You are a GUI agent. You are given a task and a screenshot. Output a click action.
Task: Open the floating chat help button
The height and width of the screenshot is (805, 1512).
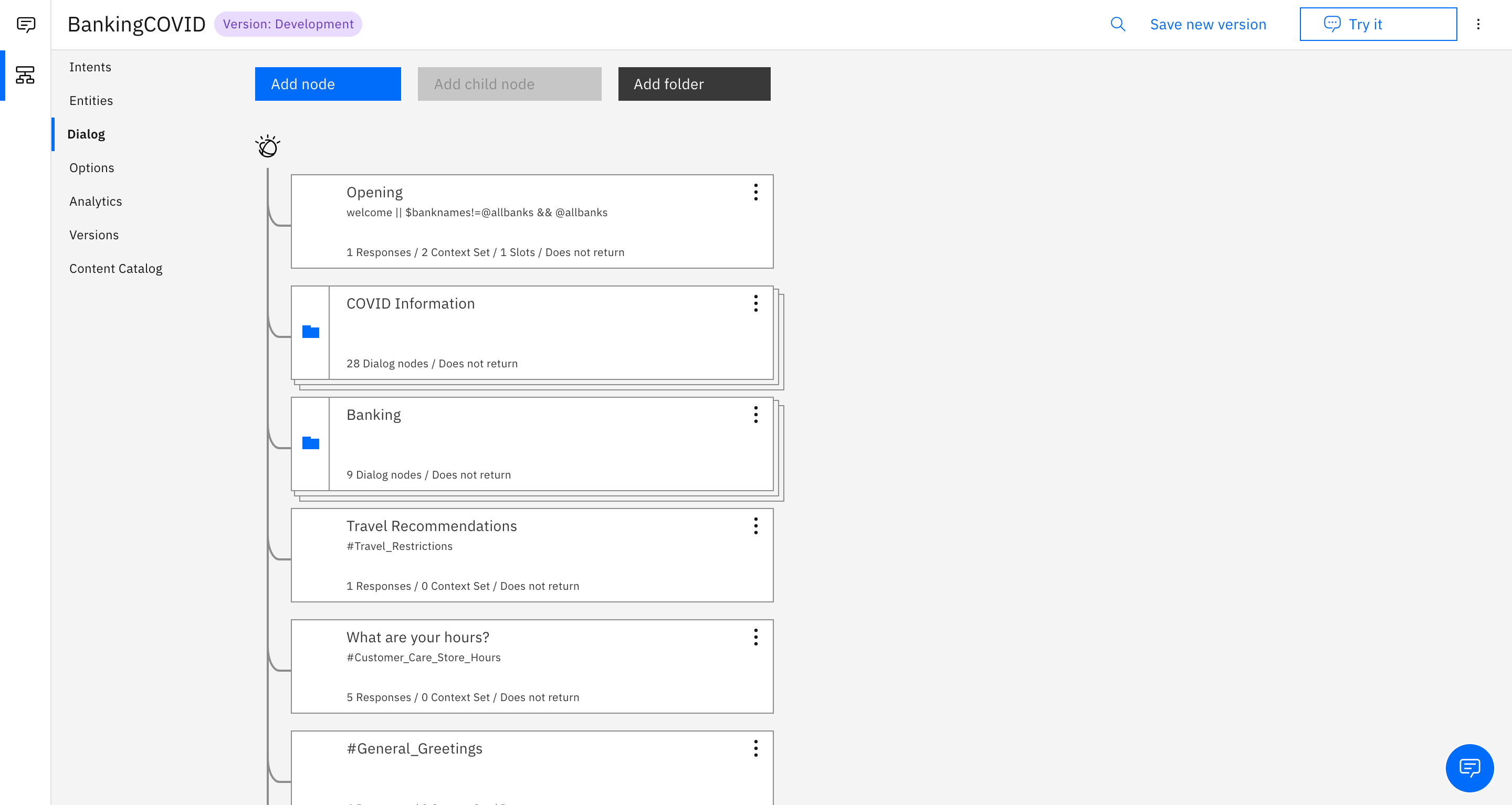(1469, 767)
